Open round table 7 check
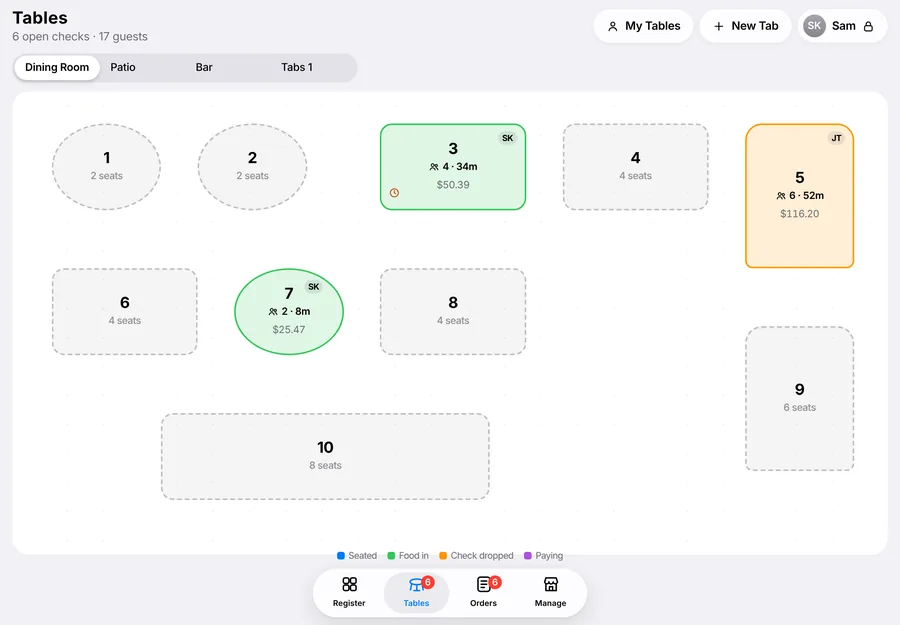Image resolution: width=900 pixels, height=625 pixels. [x=289, y=312]
